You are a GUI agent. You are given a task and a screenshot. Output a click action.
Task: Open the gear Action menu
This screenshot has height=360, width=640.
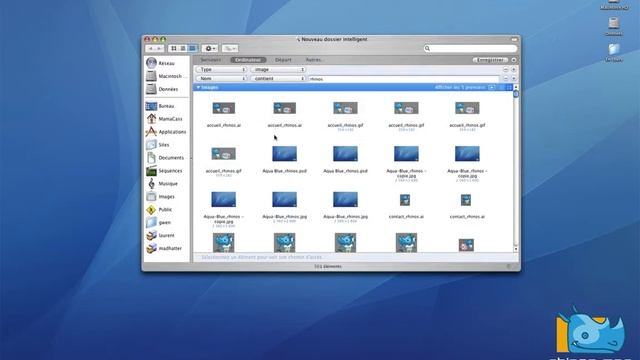point(210,49)
